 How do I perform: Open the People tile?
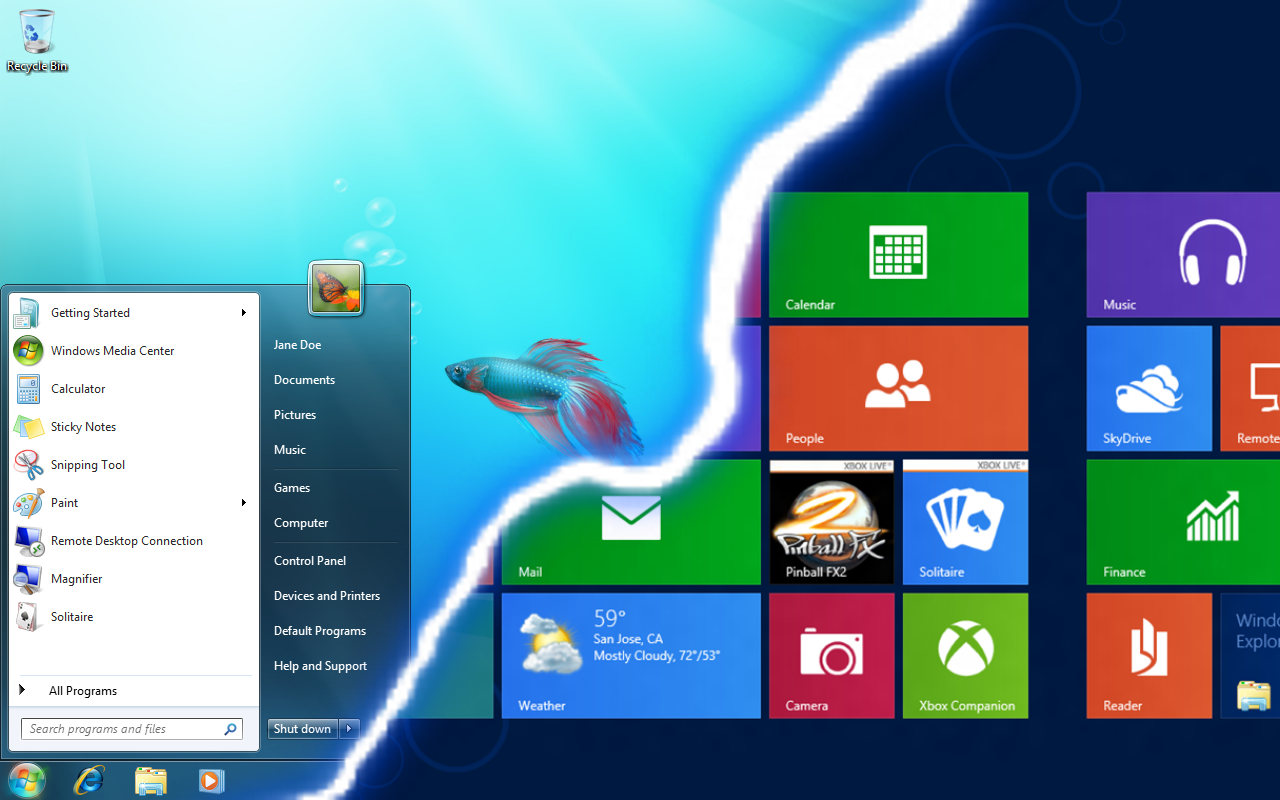click(x=898, y=388)
